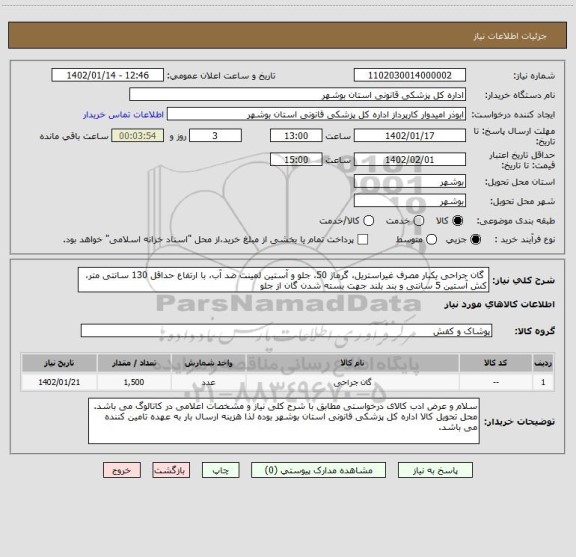Click the توضیحات خریدار notes text area

click(284, 421)
